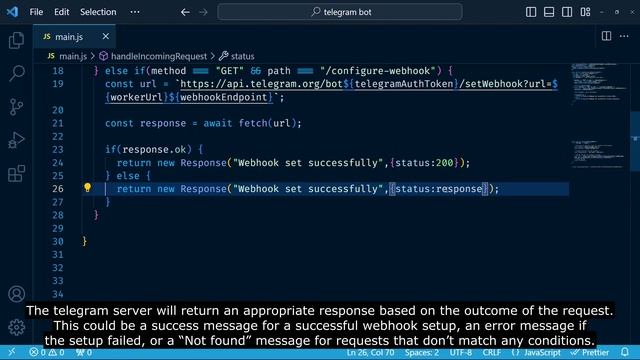
Task: Click Ln 26, Col 70 status item
Action: click(x=371, y=352)
